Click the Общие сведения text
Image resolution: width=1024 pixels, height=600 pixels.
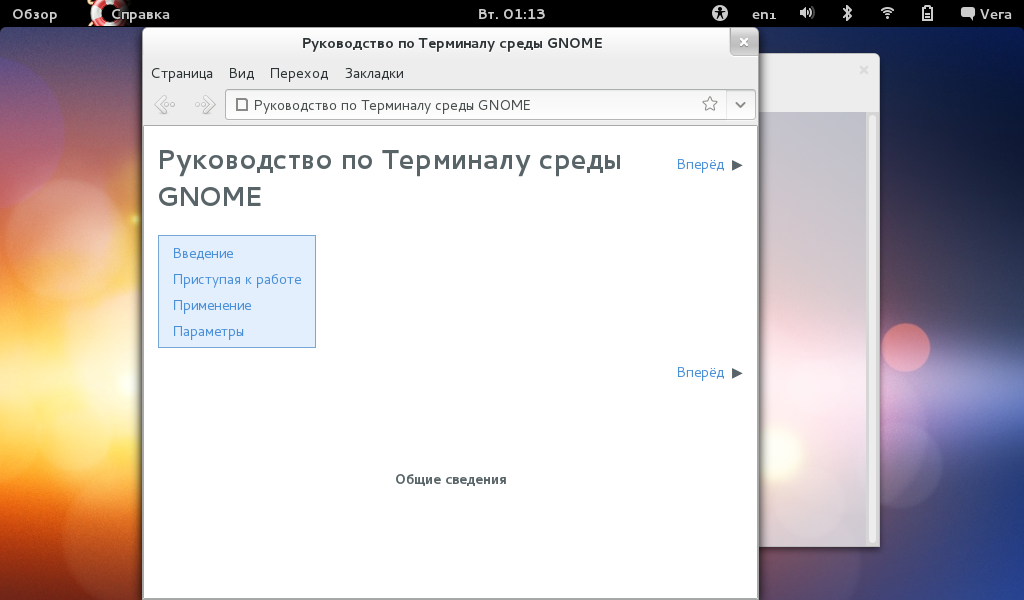[x=451, y=479]
